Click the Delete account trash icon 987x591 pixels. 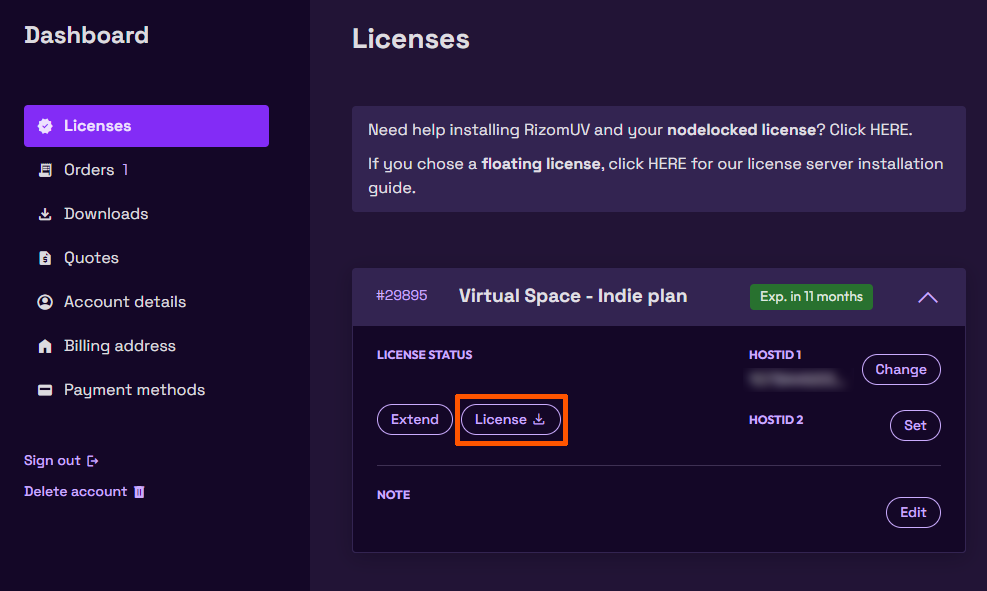[x=139, y=492]
